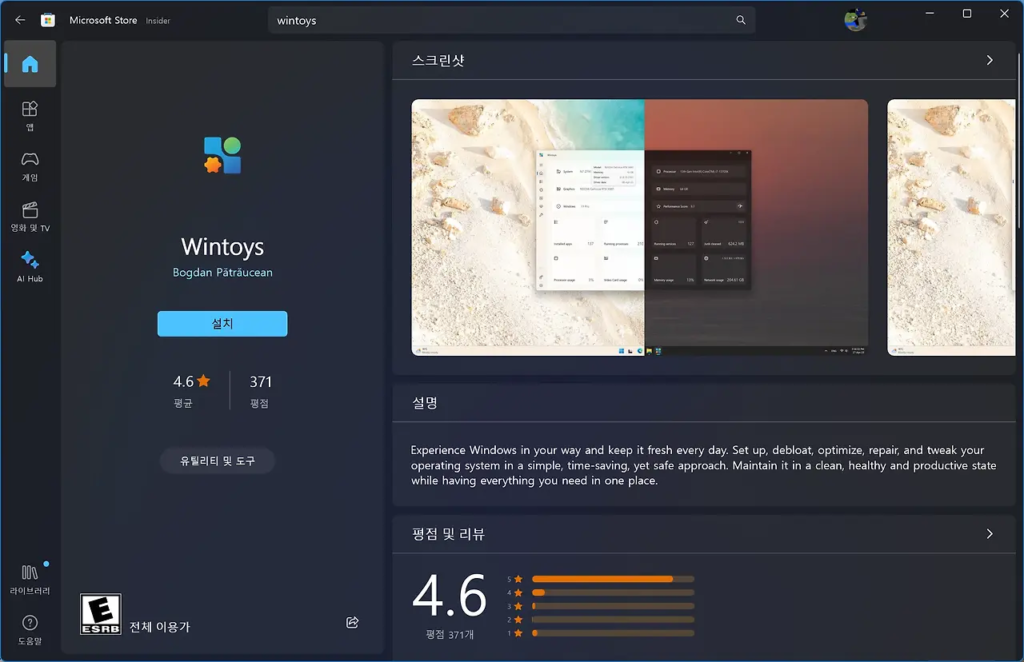The width and height of the screenshot is (1024, 662).
Task: Expand the screenshots (스크린샷) section chevron
Action: click(989, 60)
